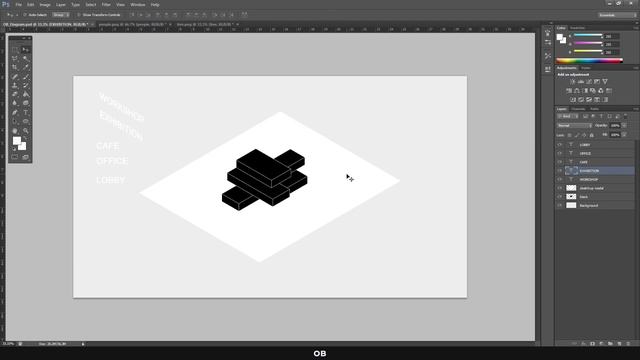This screenshot has width=640, height=360.
Task: Hide the Background layer
Action: [560, 205]
